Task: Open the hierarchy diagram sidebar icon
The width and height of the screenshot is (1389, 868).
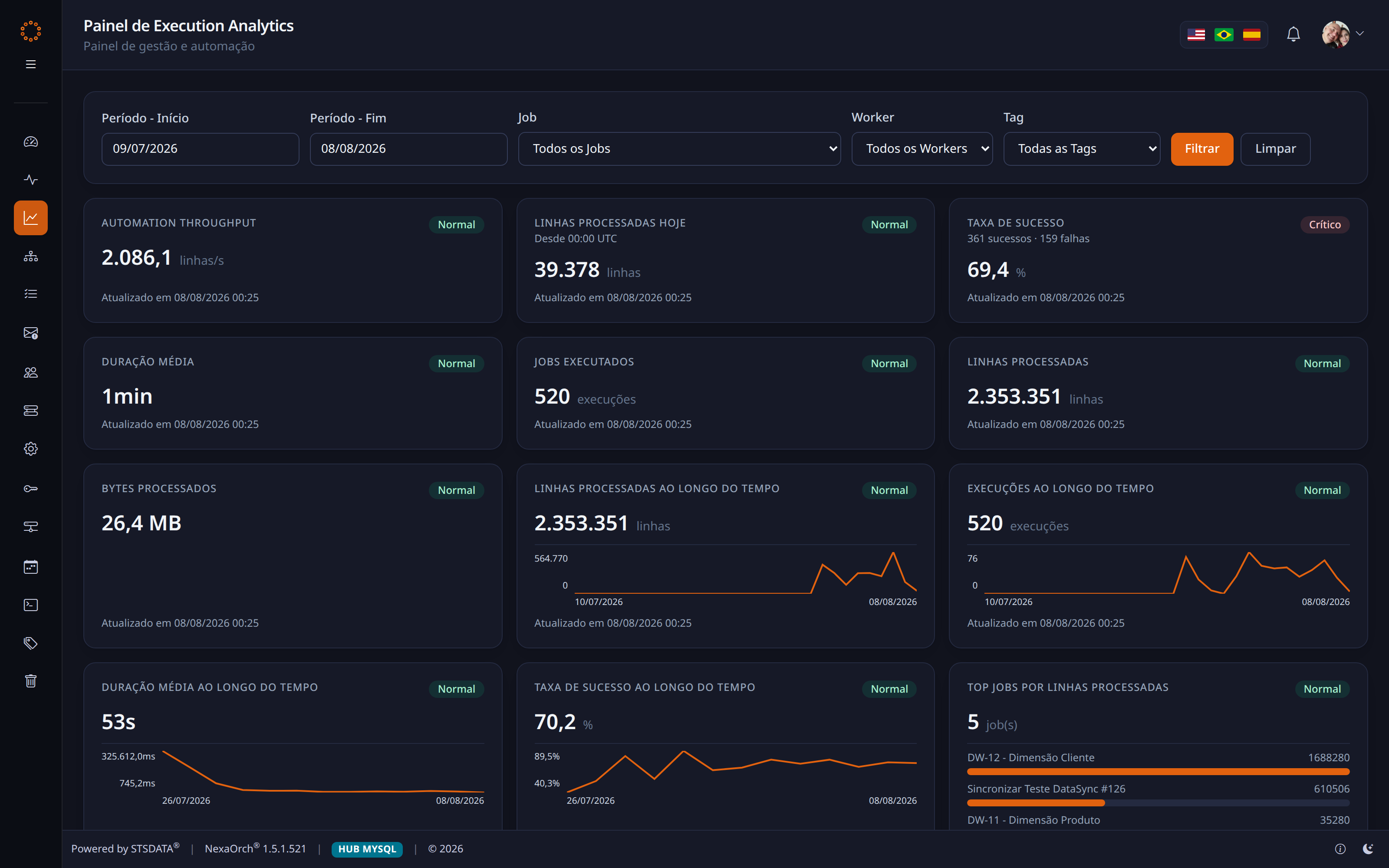Action: tap(31, 256)
